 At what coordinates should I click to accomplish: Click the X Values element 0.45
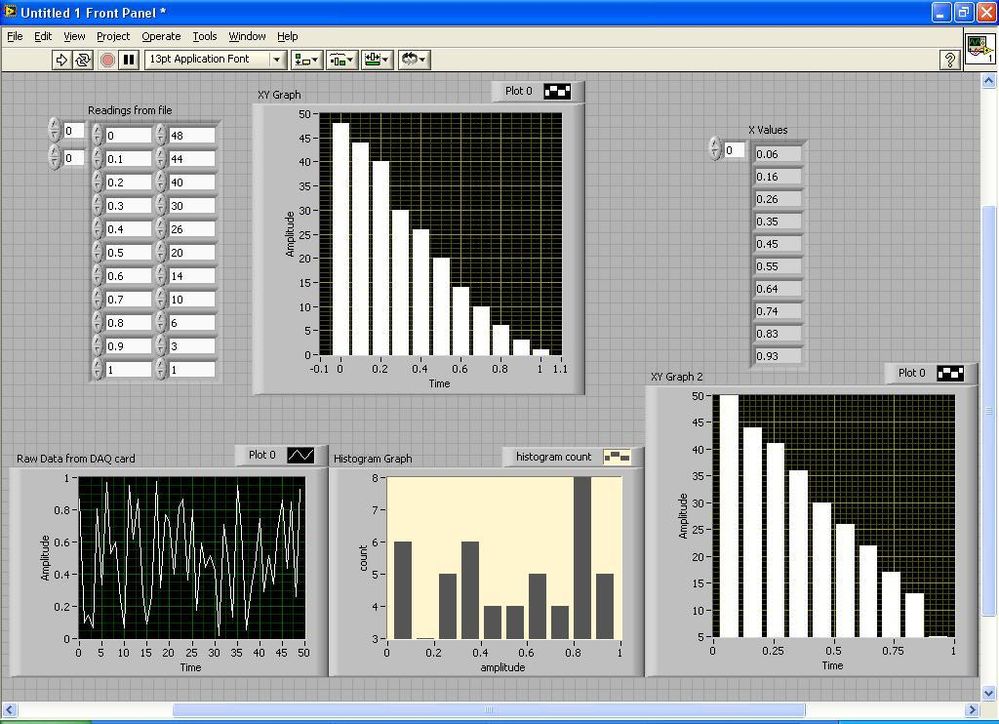778,244
